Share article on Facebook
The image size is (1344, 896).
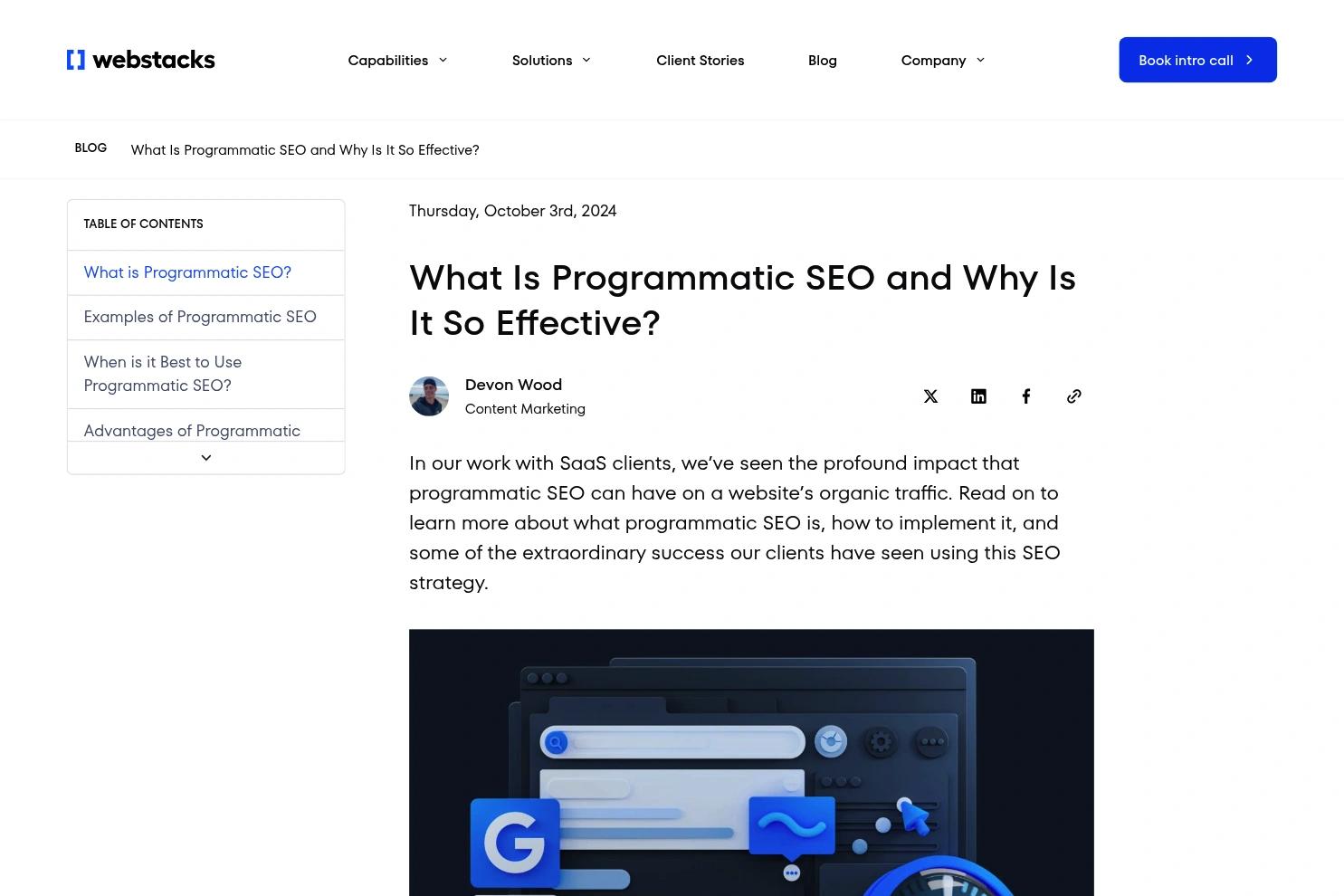click(x=1026, y=396)
